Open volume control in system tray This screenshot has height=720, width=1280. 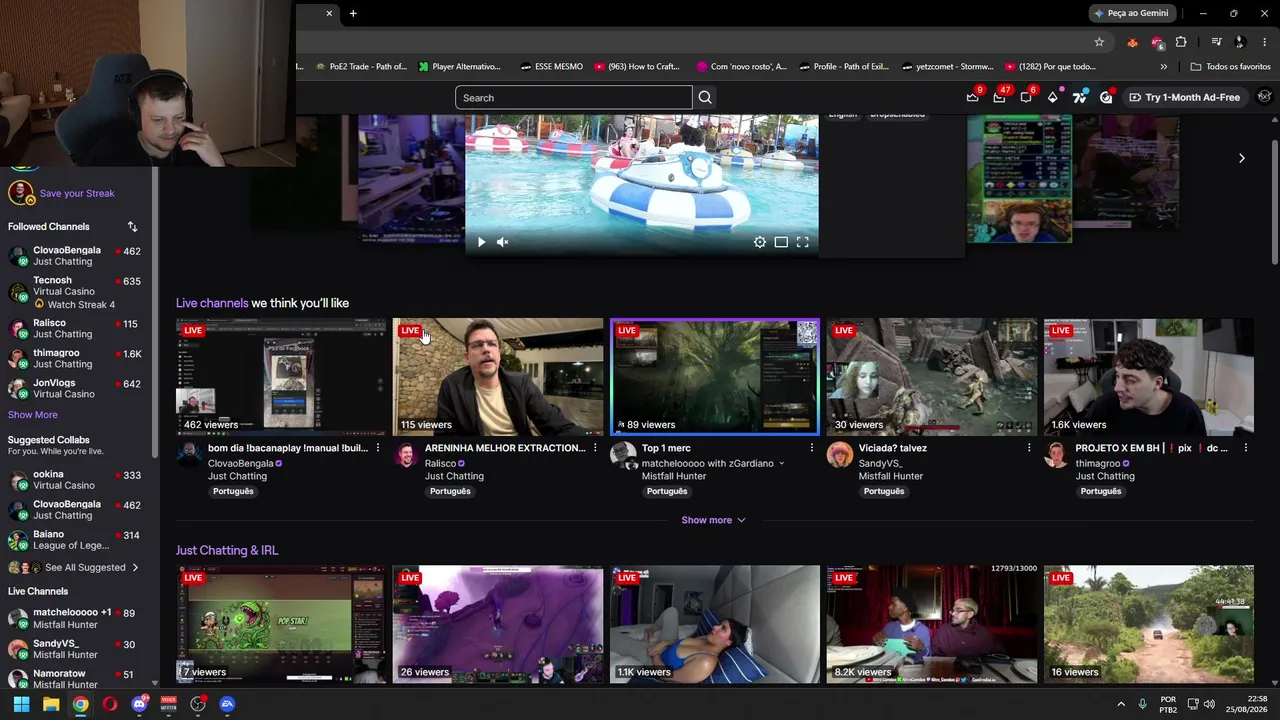point(1208,704)
